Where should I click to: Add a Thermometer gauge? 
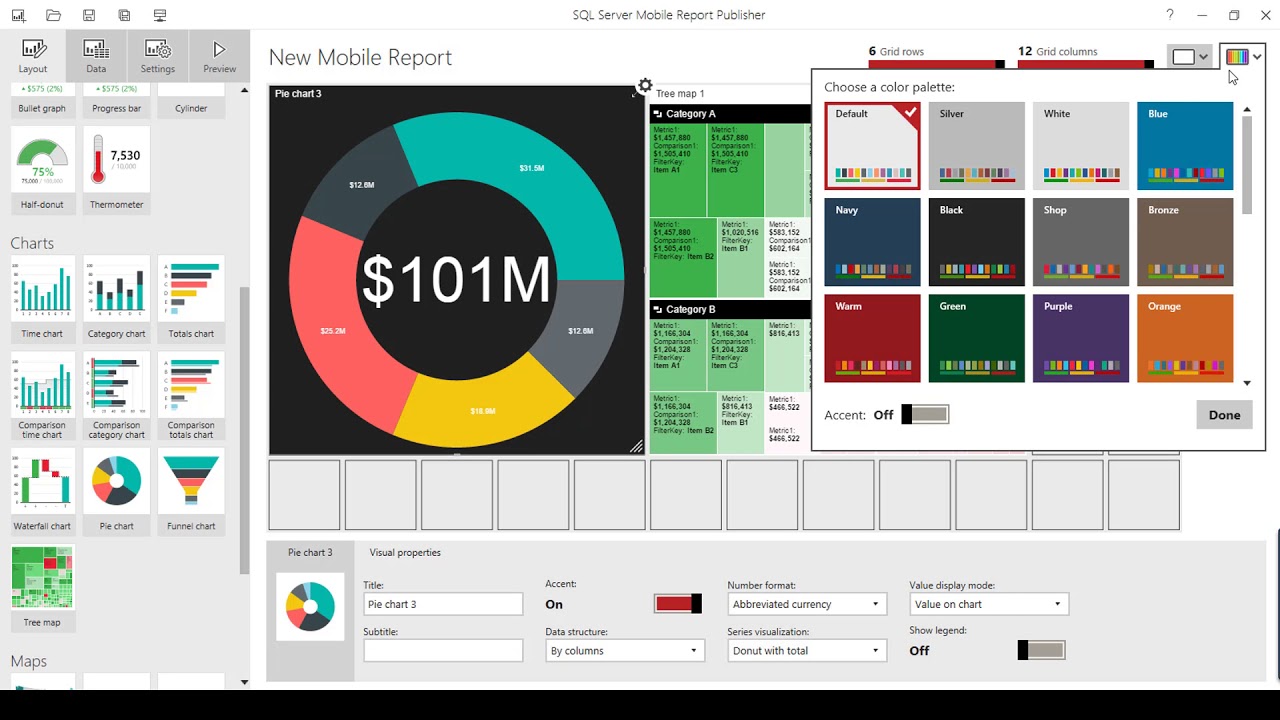[116, 170]
